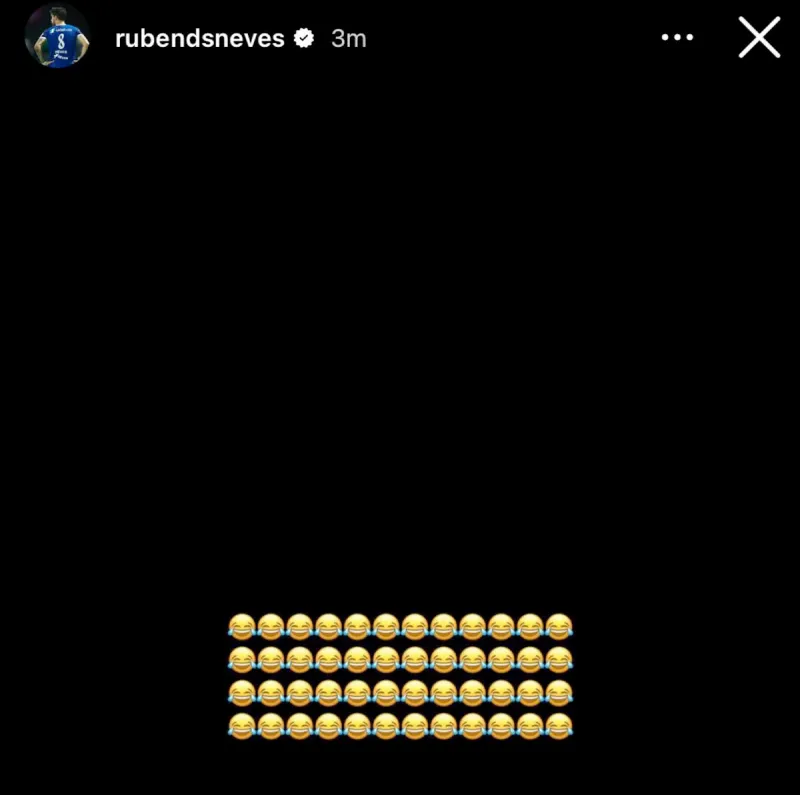Click the 3m timestamp

point(348,39)
